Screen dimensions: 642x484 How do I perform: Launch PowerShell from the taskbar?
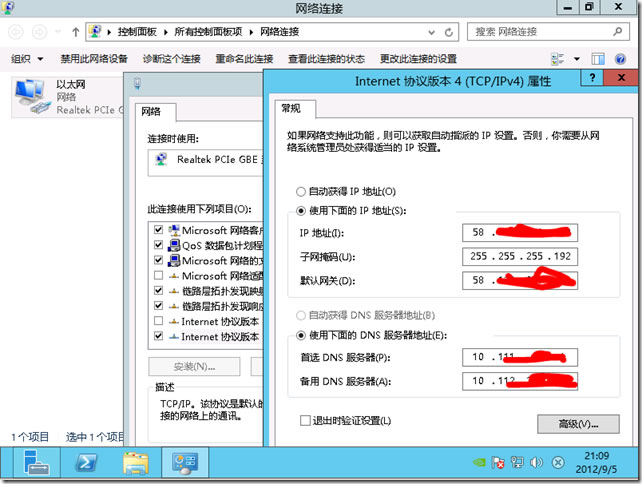pyautogui.click(x=88, y=463)
